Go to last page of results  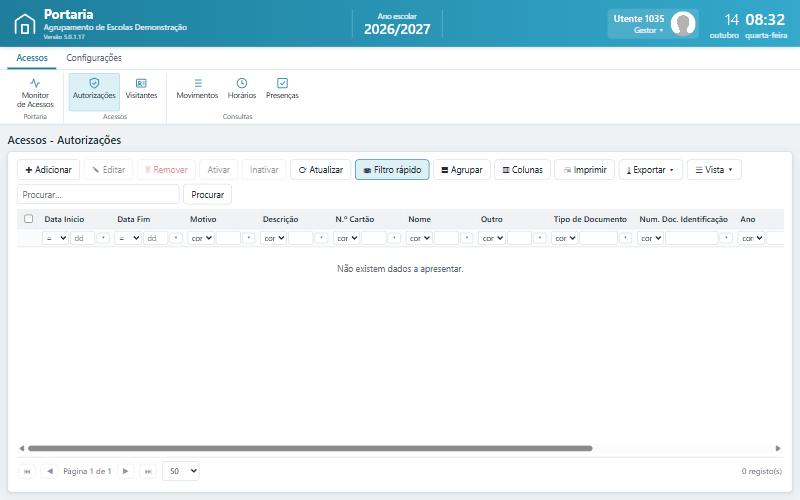click(x=148, y=471)
